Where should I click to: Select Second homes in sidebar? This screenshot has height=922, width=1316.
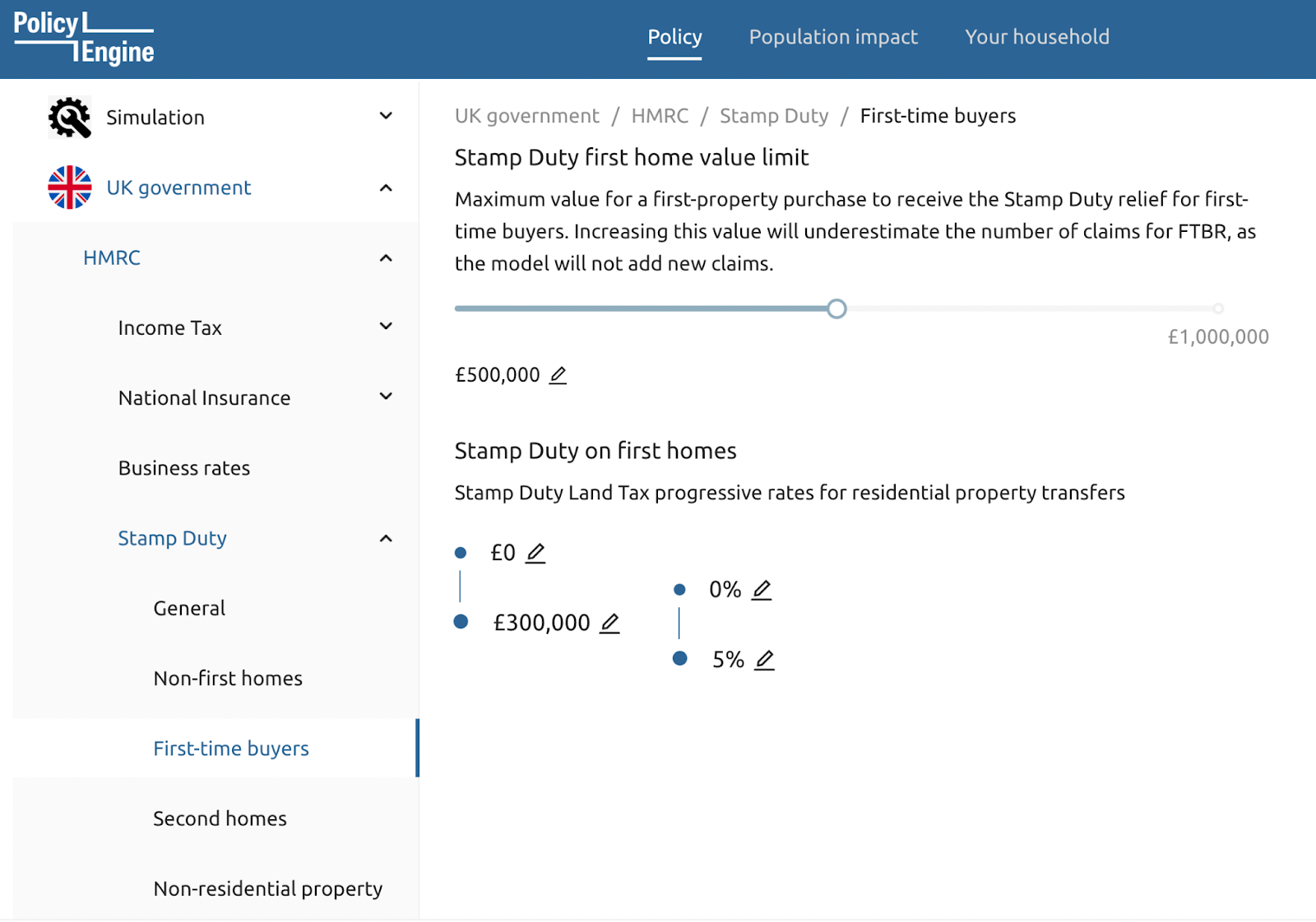click(220, 818)
